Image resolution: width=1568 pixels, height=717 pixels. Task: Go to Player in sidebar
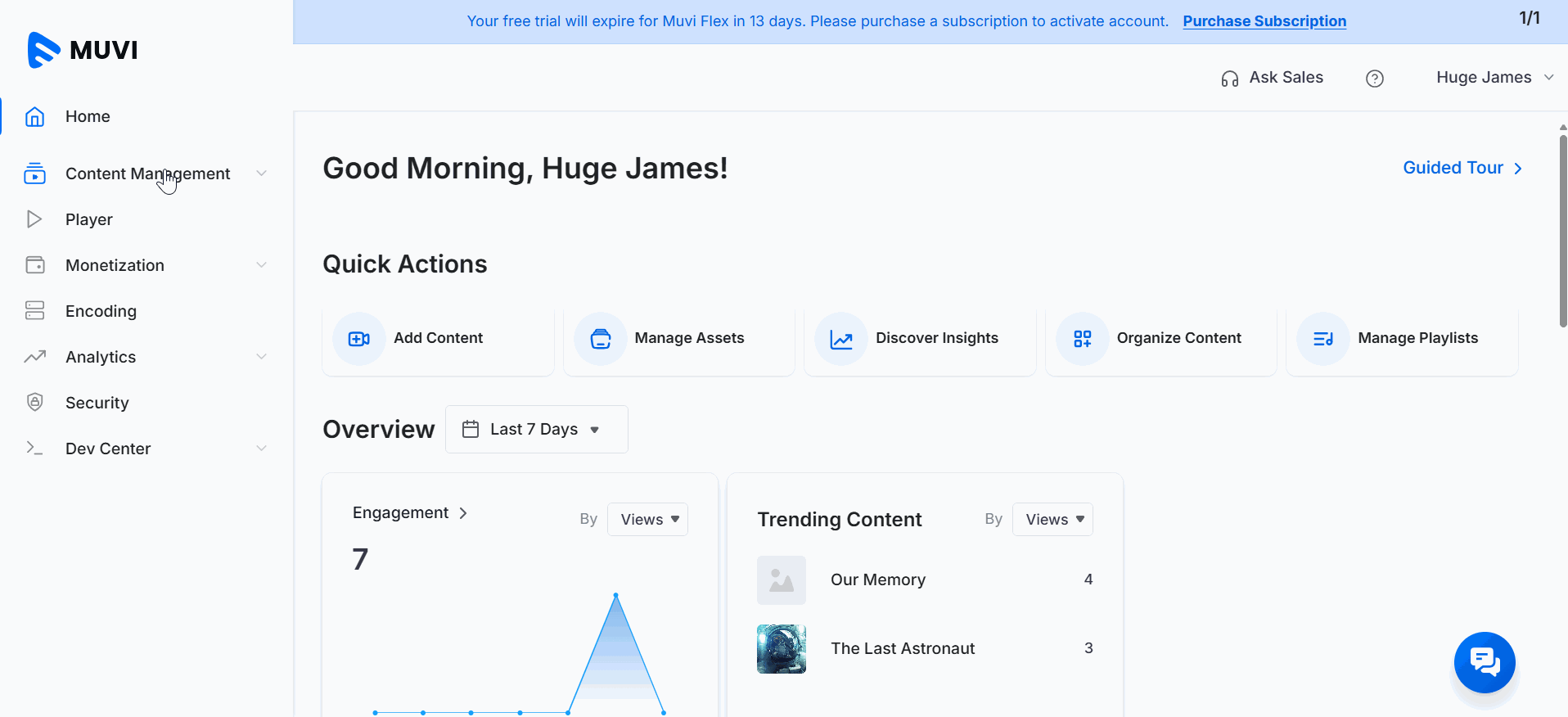[x=88, y=219]
